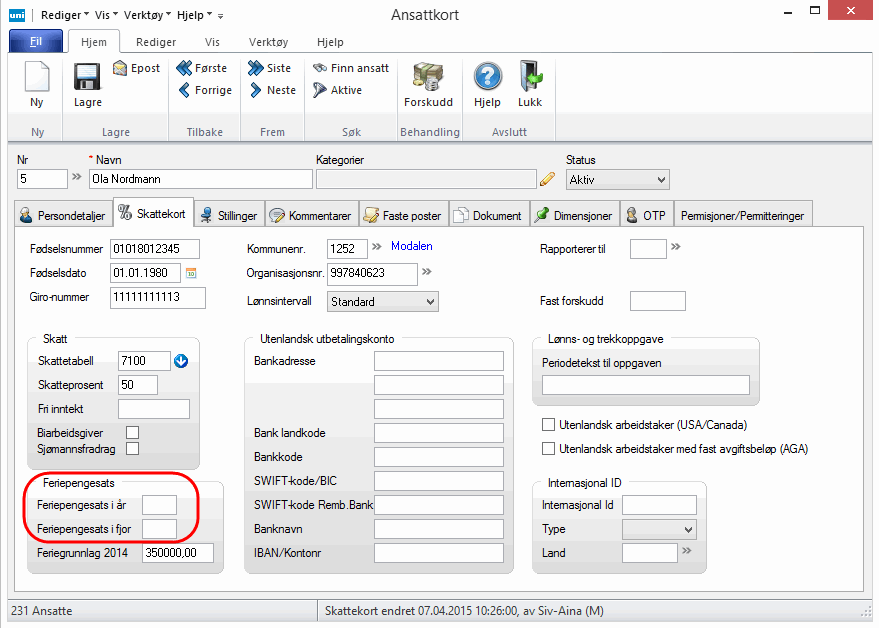Open the Internasjonal ID Type dropdown
The image size is (879, 628).
(x=658, y=529)
